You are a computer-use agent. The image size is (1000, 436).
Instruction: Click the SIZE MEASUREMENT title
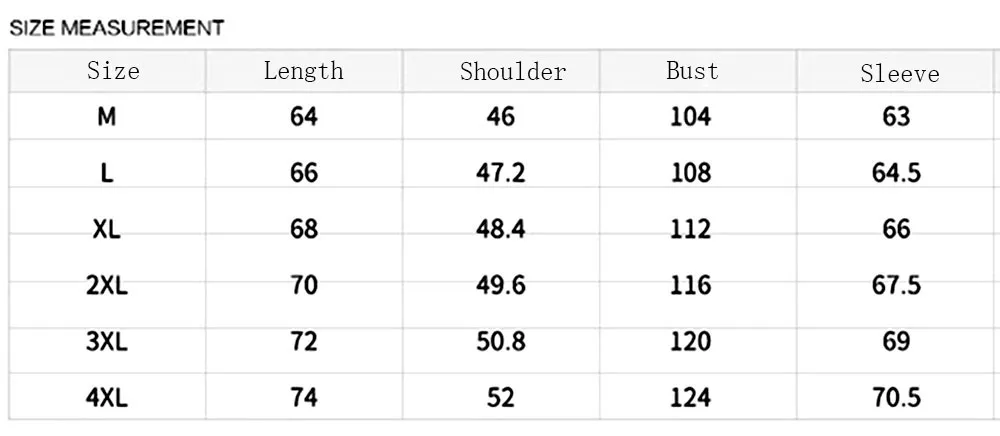click(x=117, y=28)
